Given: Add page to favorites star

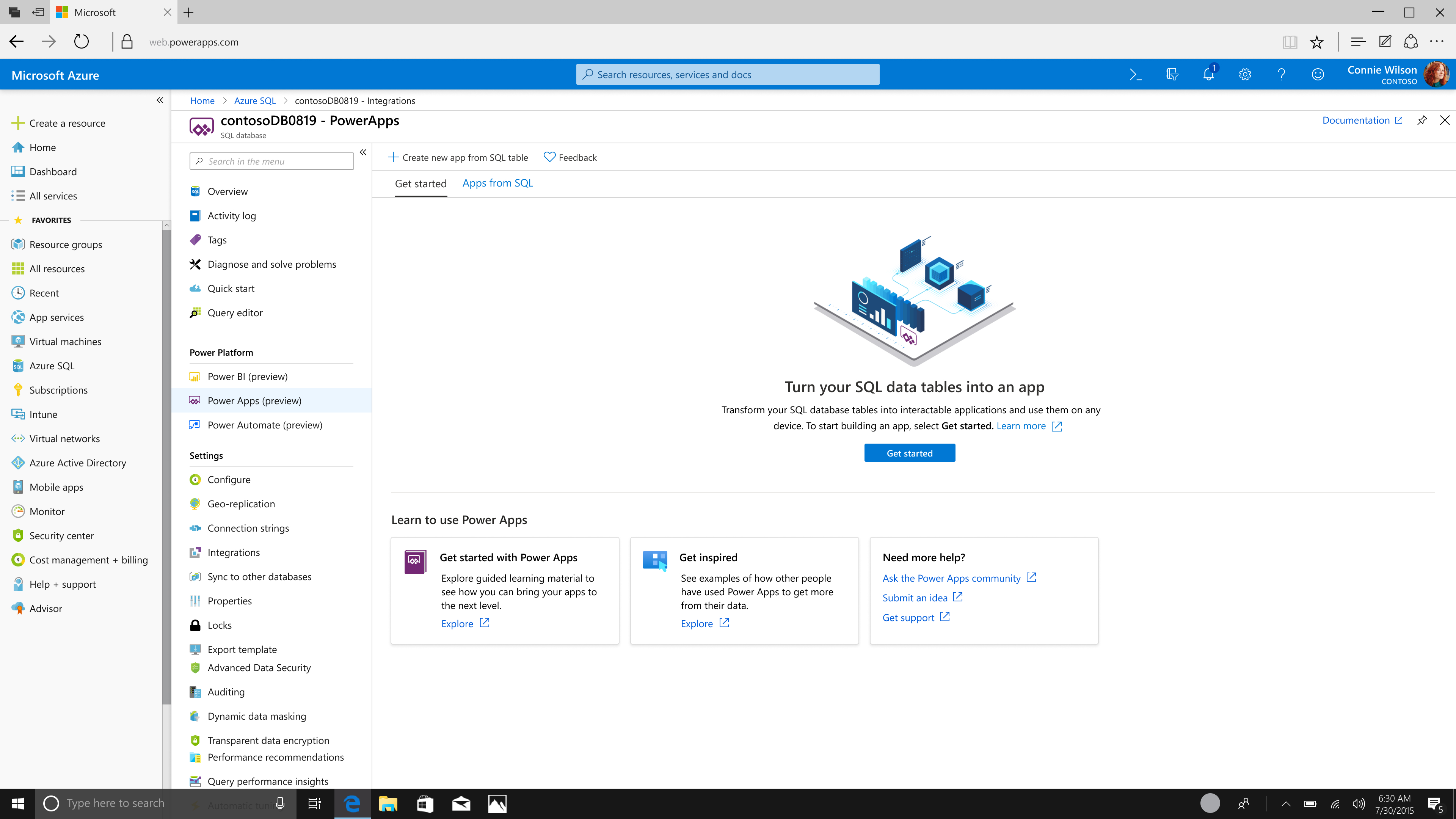Looking at the screenshot, I should pos(1316,42).
